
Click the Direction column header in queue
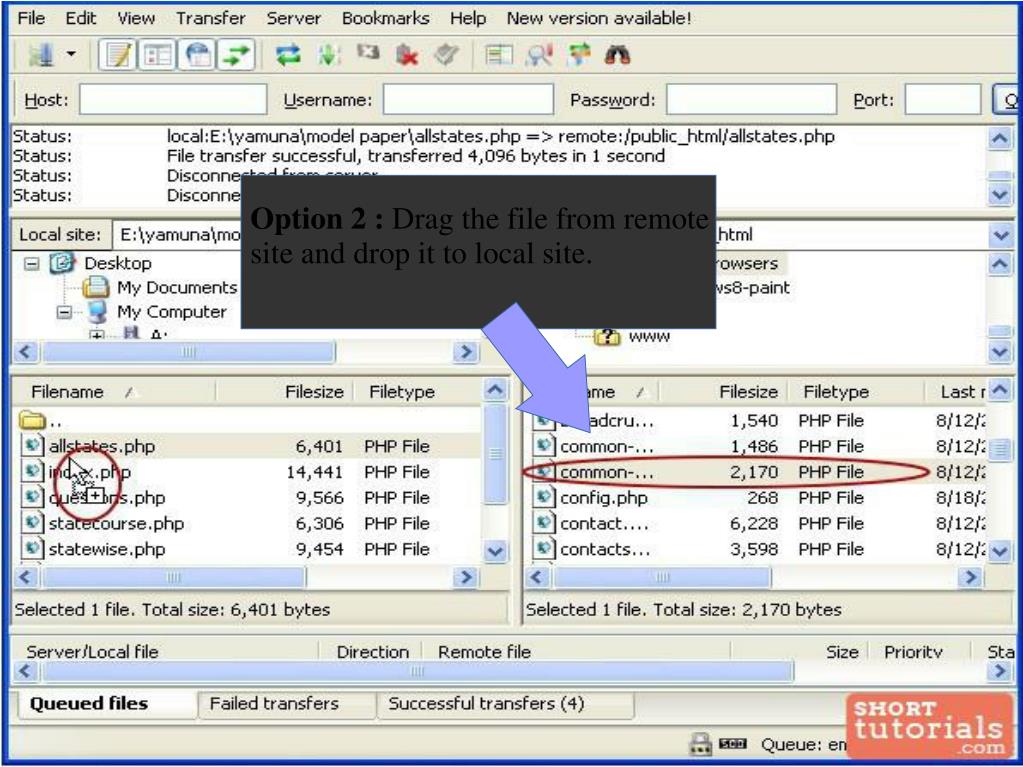coord(373,652)
